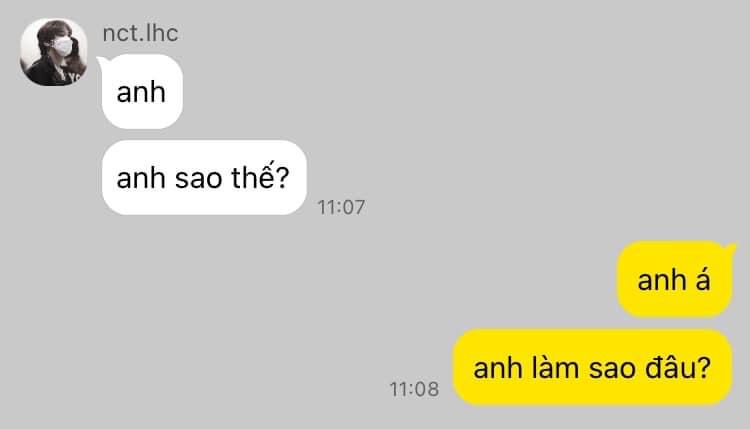Click the first "anh" in "anh sao thế?"
The height and width of the screenshot is (429, 750).
[141, 178]
